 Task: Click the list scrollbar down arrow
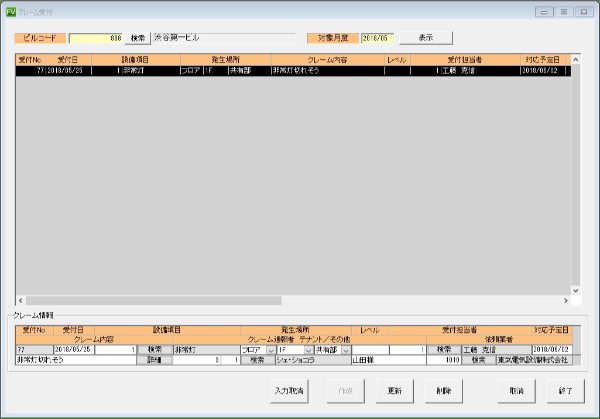click(576, 290)
